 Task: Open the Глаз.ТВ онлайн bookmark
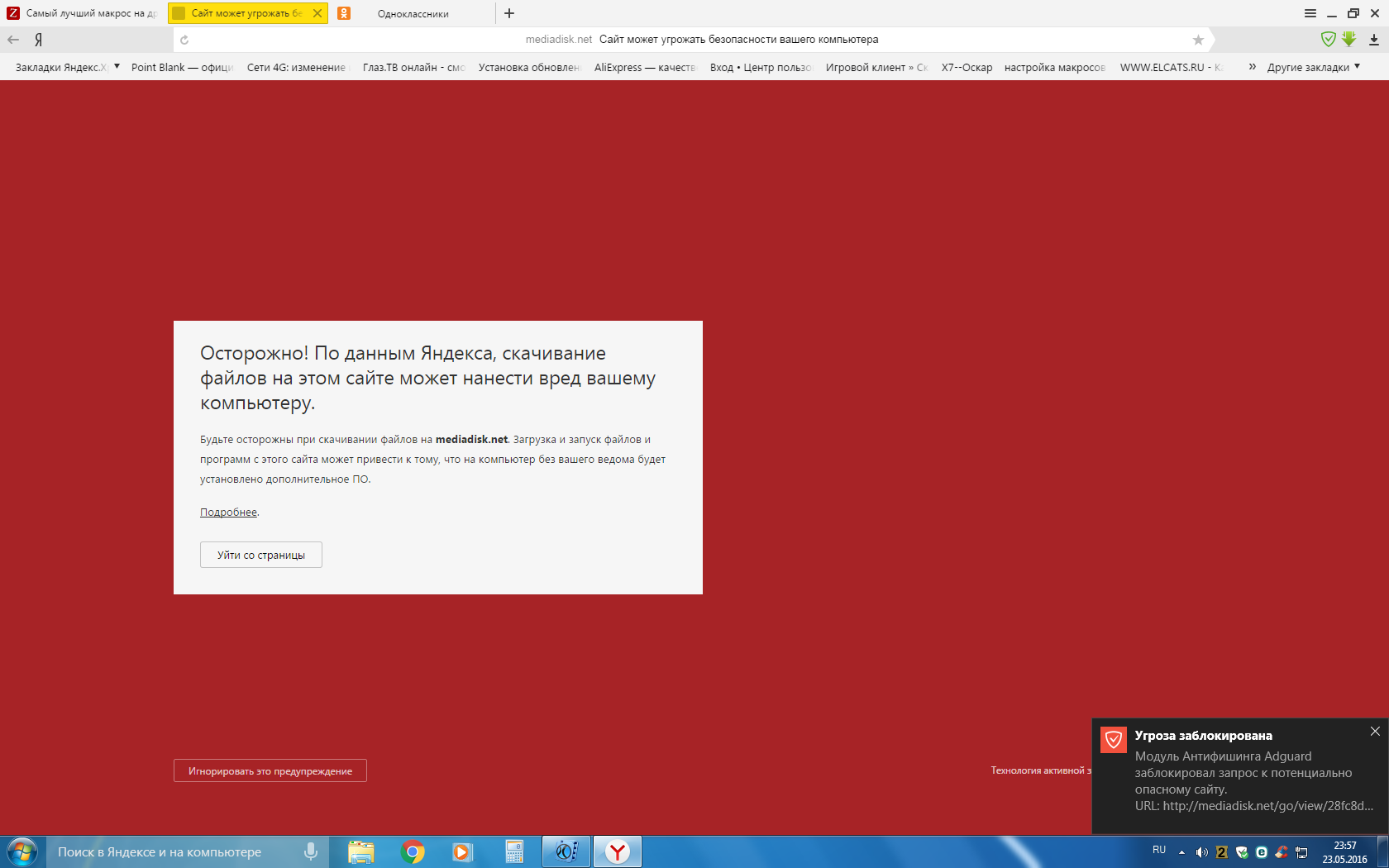click(413, 67)
